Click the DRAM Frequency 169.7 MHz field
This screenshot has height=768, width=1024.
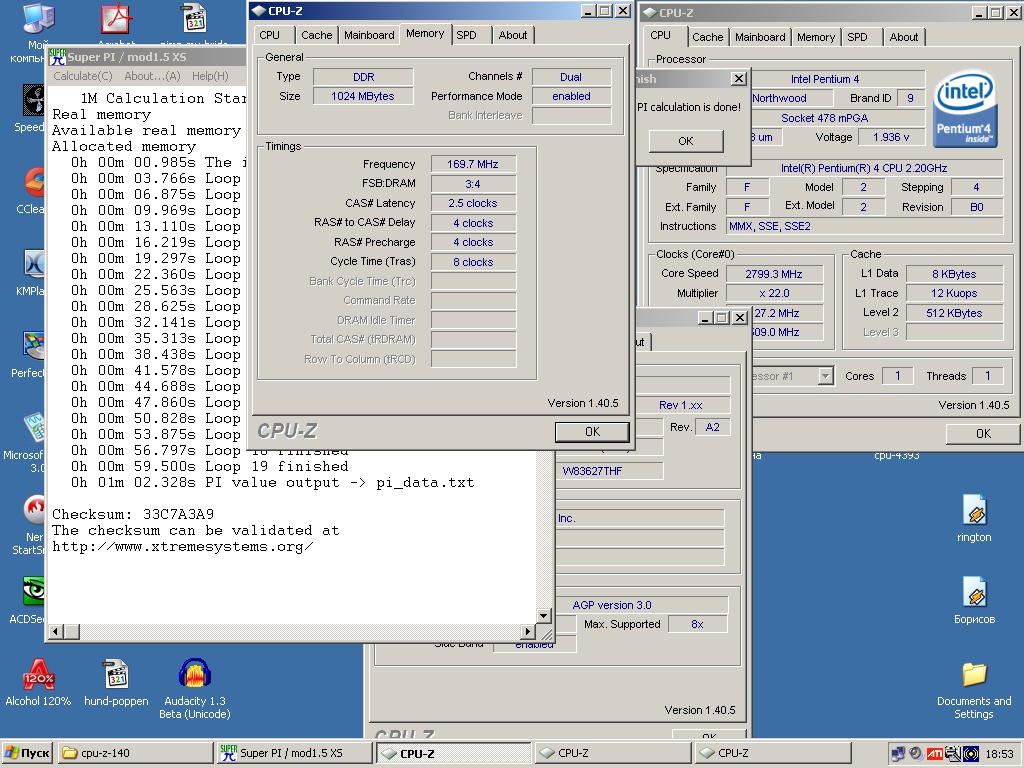[473, 164]
